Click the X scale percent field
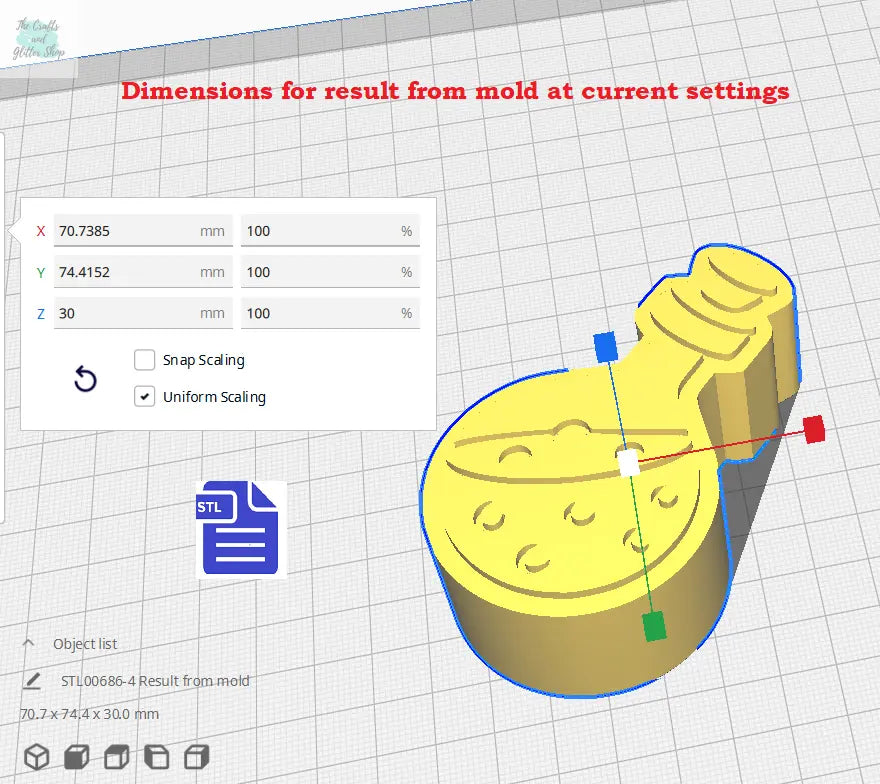This screenshot has height=784, width=880. (x=320, y=231)
